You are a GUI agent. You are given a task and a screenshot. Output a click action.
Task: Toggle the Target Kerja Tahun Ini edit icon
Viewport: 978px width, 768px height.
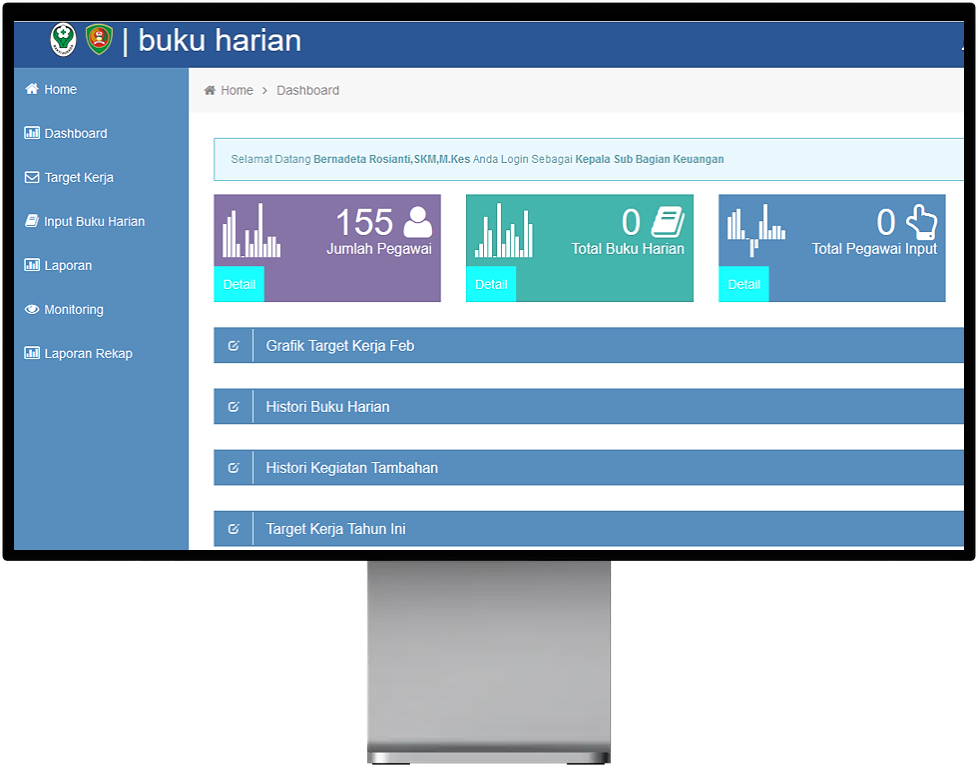[234, 529]
